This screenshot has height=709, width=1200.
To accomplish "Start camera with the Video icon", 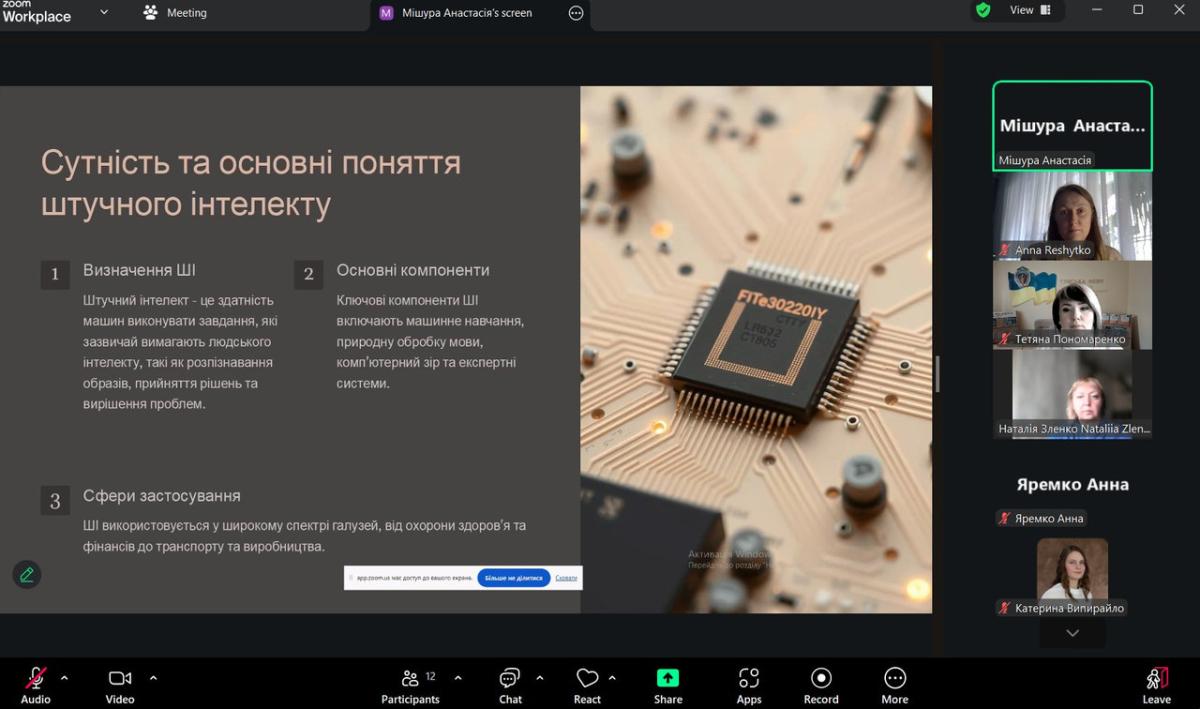I will point(120,678).
